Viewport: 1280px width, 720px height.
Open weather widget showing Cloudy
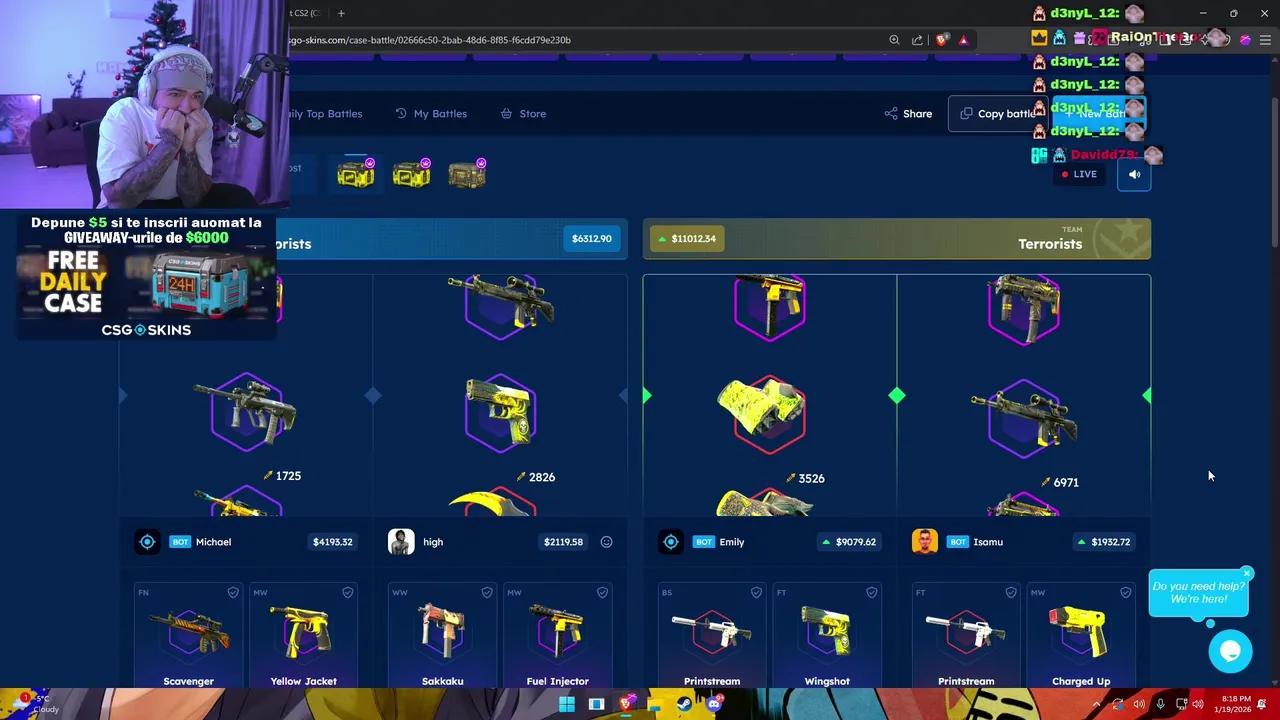point(34,705)
